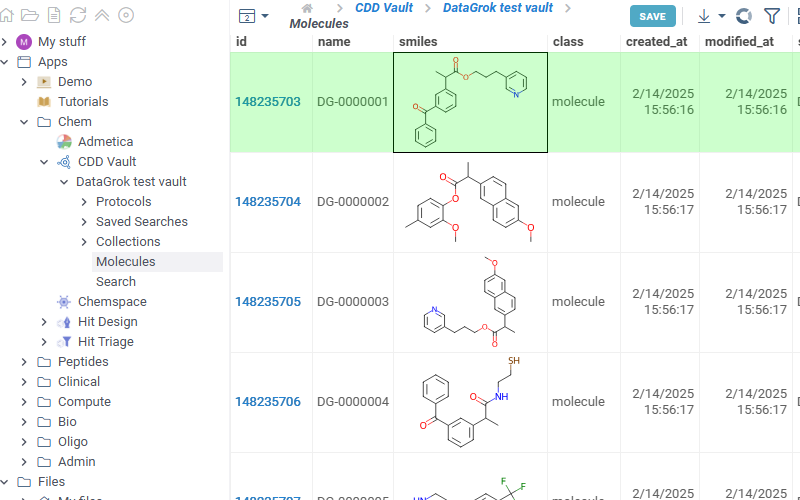Expand the Protocols tree node

84,202
